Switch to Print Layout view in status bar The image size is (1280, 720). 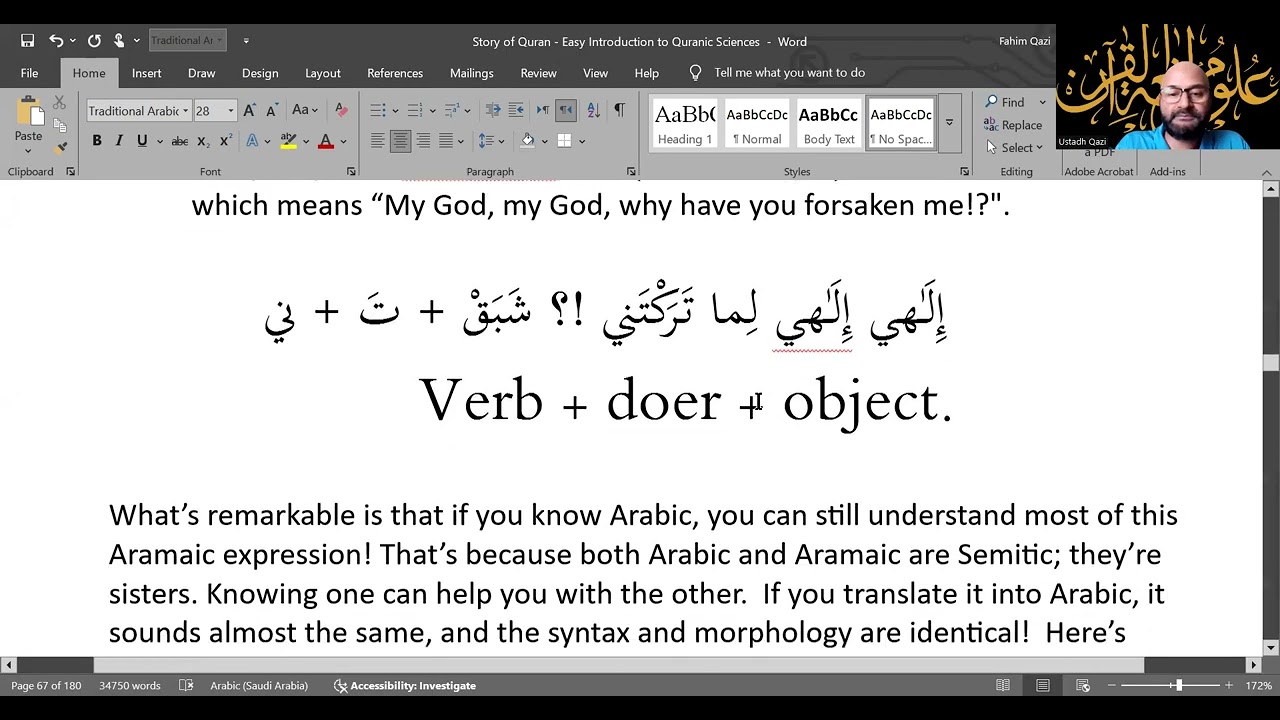point(1042,685)
